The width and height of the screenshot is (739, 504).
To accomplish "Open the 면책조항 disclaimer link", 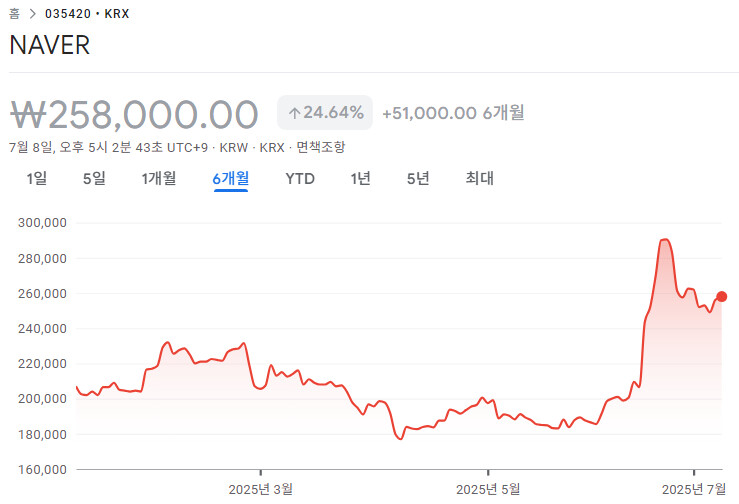I will click(x=321, y=147).
